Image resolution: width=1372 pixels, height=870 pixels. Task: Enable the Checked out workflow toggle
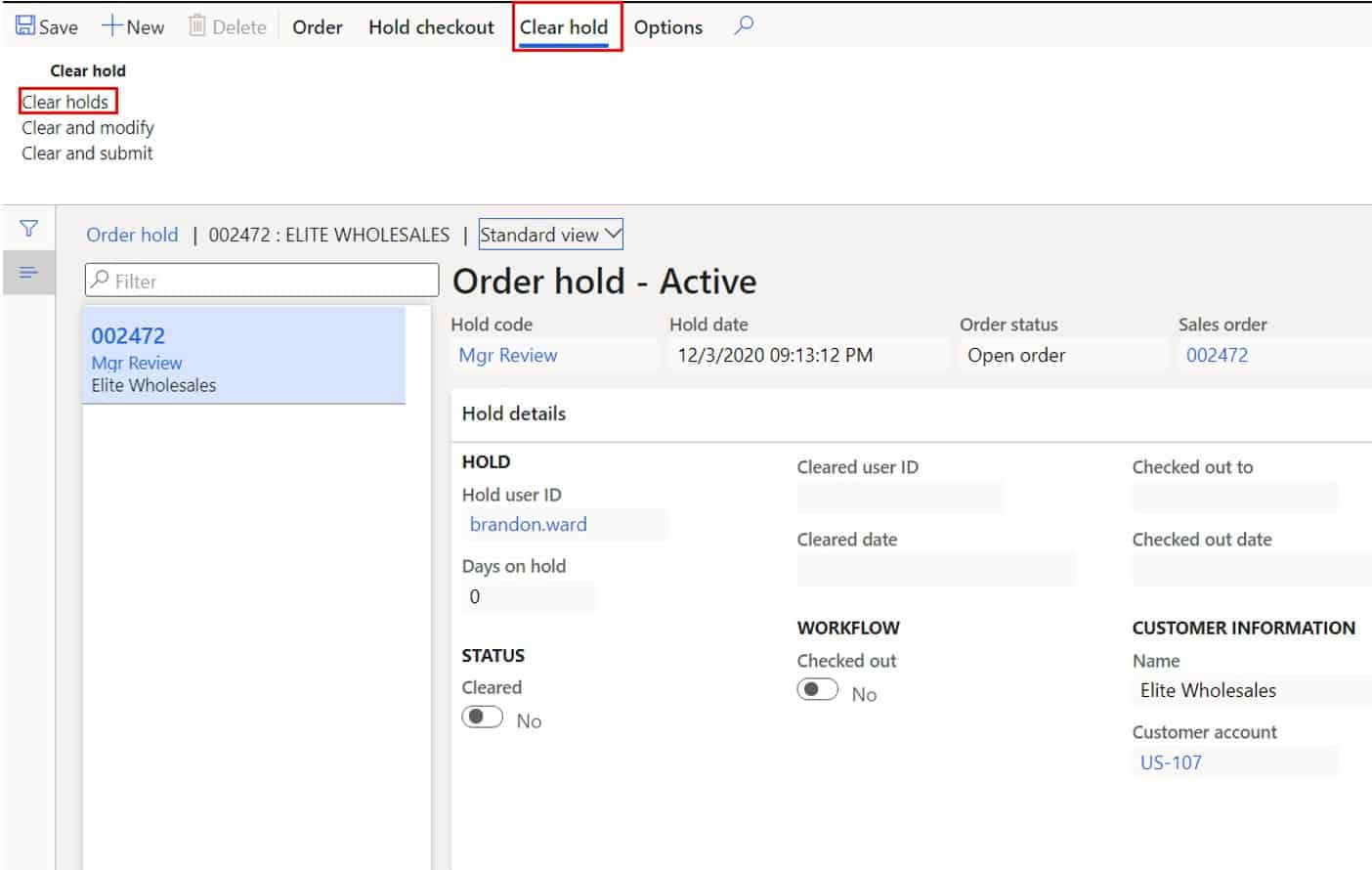click(x=817, y=689)
